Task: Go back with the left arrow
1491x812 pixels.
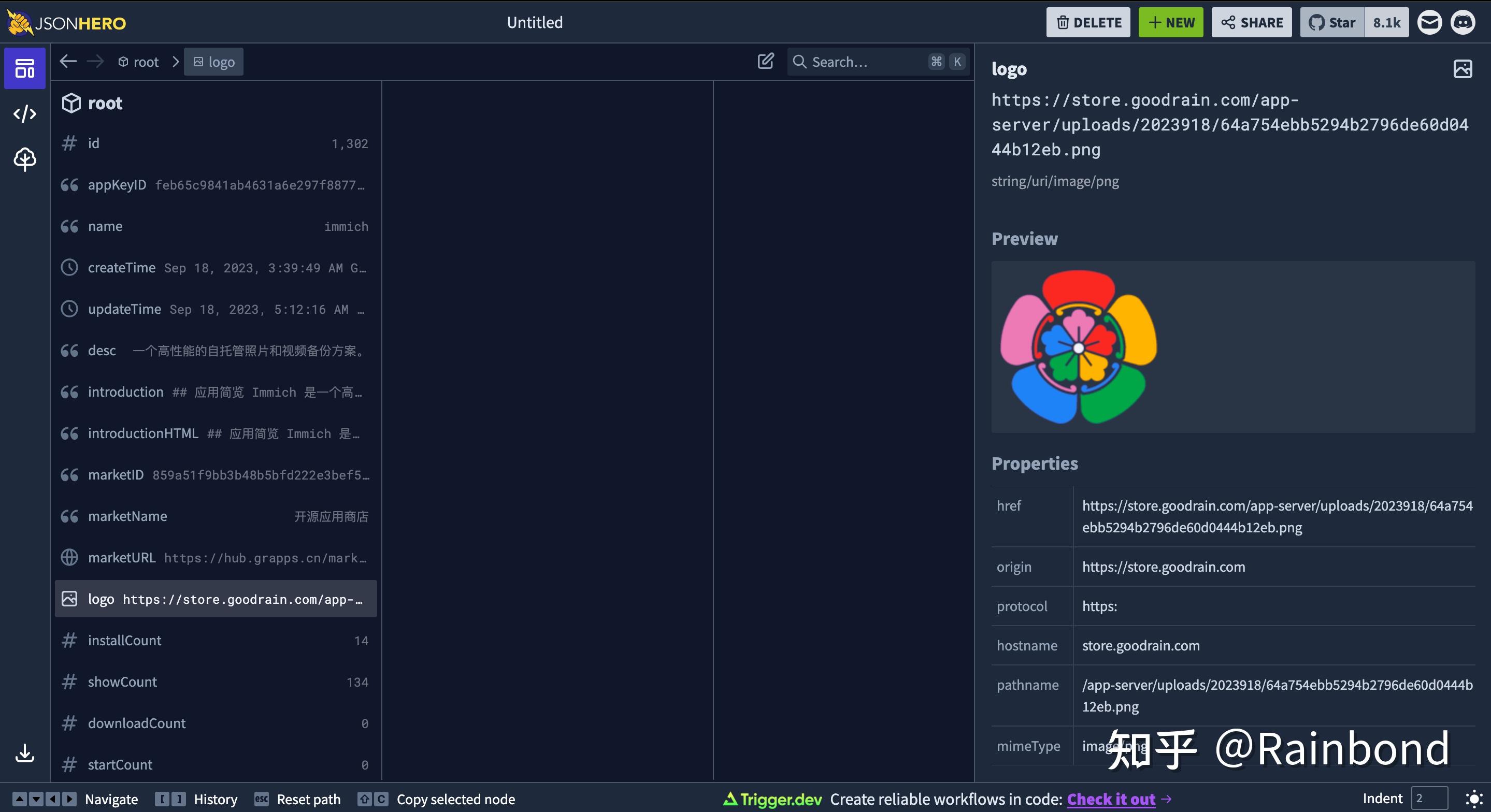Action: click(68, 61)
